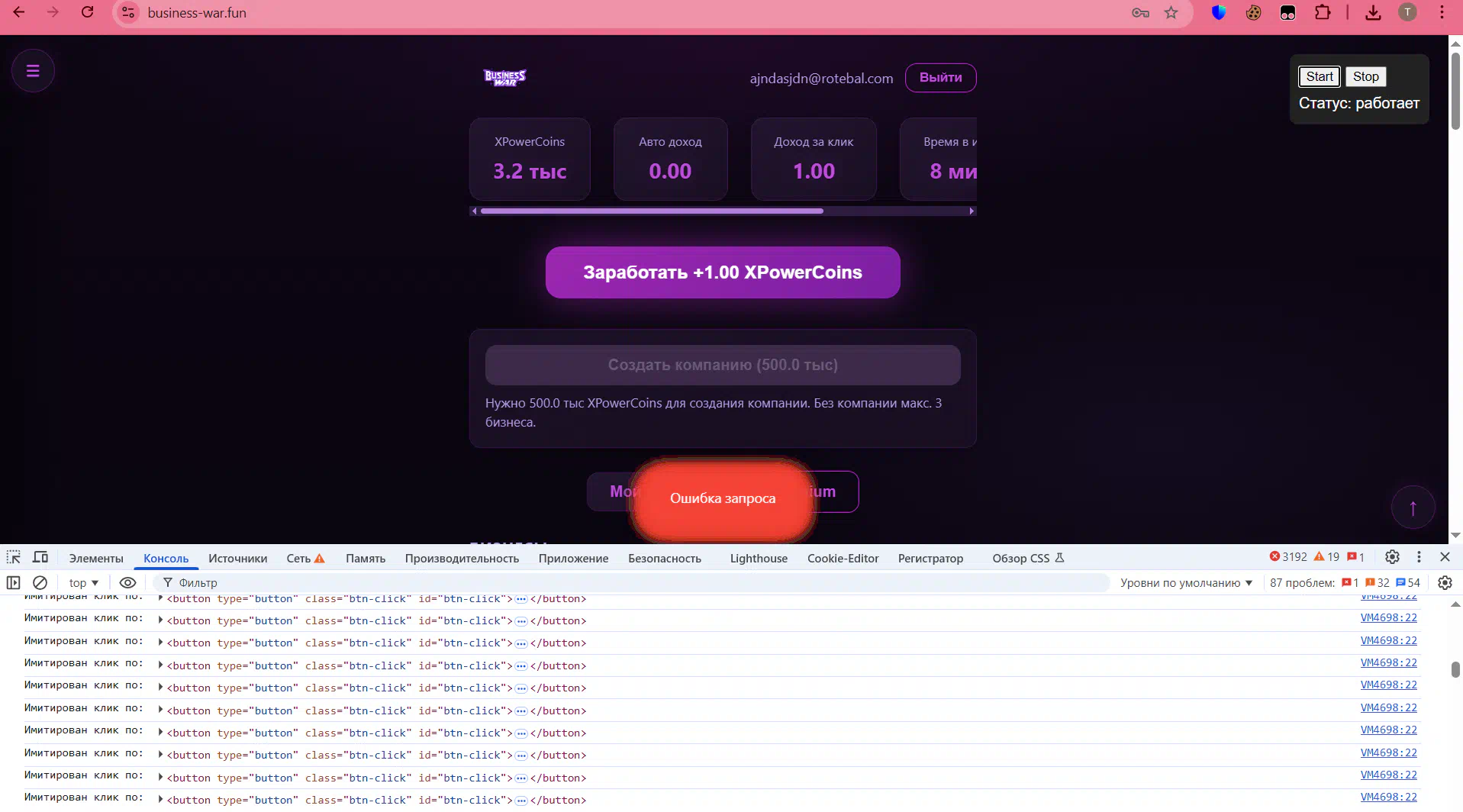
Task: Click the Заработать +1.00 XPowerCoins button
Action: (722, 272)
